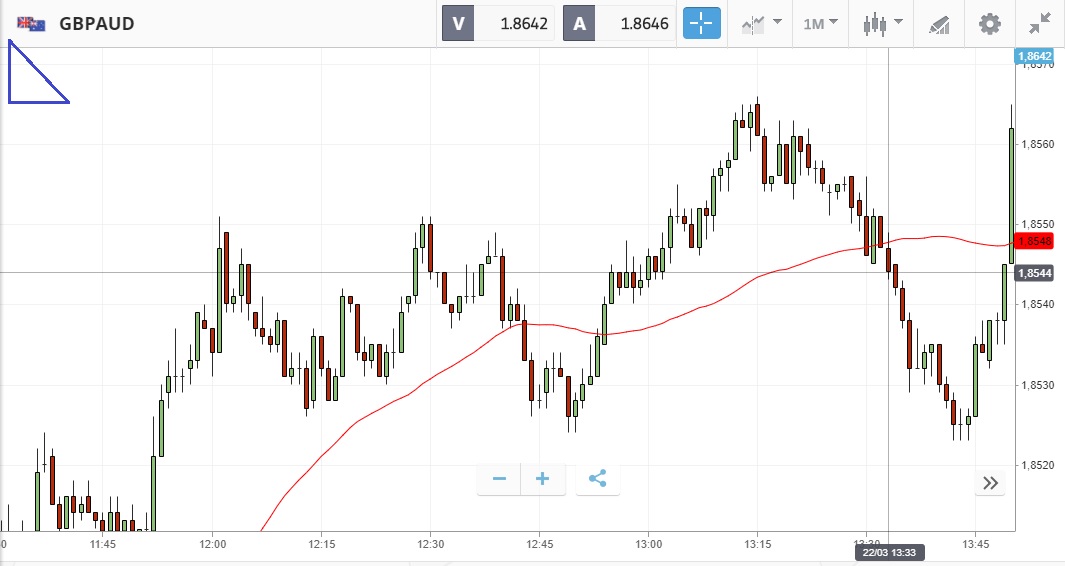
Task: Jump to latest candles double-arrow button
Action: (x=990, y=483)
